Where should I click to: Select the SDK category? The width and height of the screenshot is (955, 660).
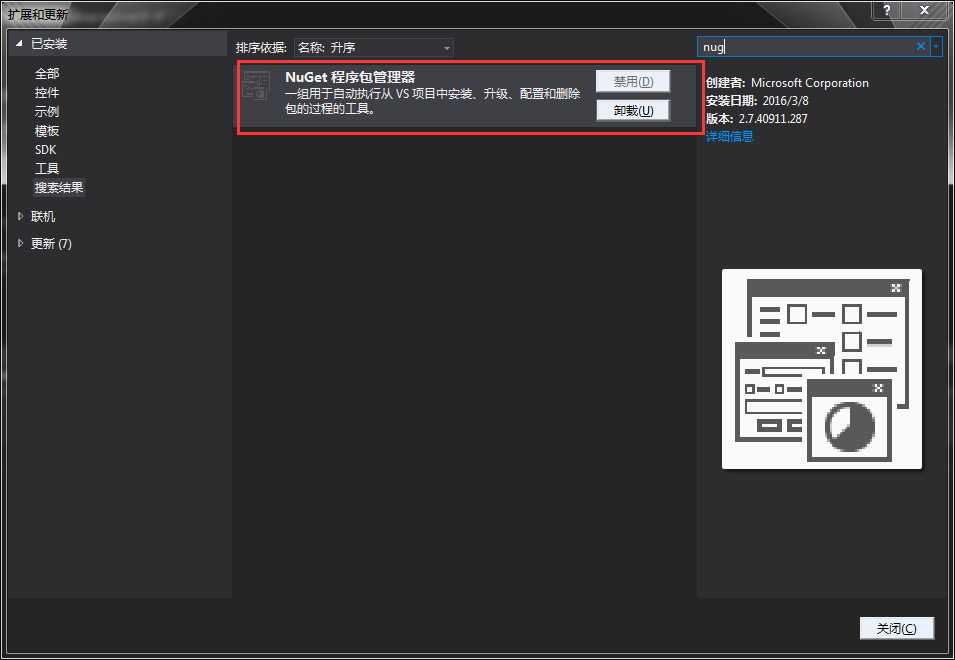point(46,149)
